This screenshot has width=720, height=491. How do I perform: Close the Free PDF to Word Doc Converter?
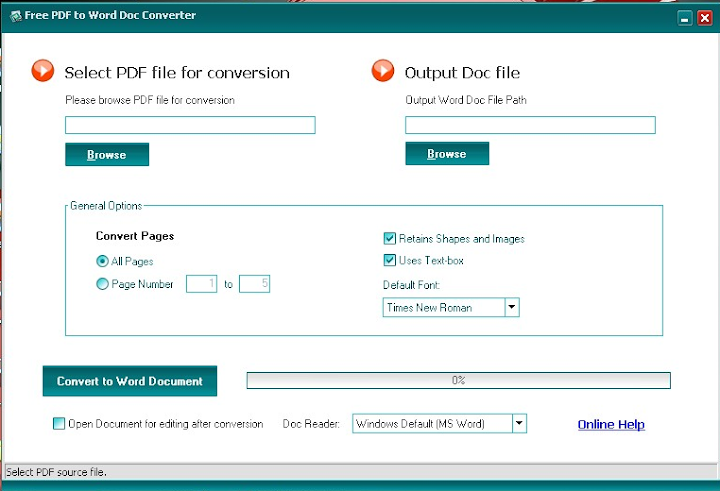pos(704,18)
